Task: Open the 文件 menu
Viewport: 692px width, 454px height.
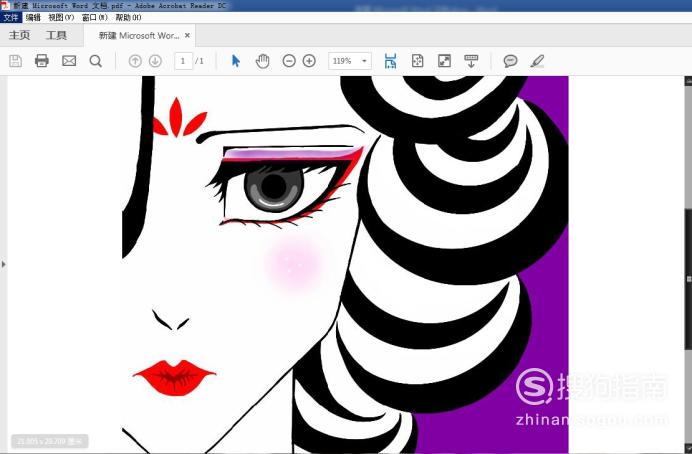Action: [11, 18]
